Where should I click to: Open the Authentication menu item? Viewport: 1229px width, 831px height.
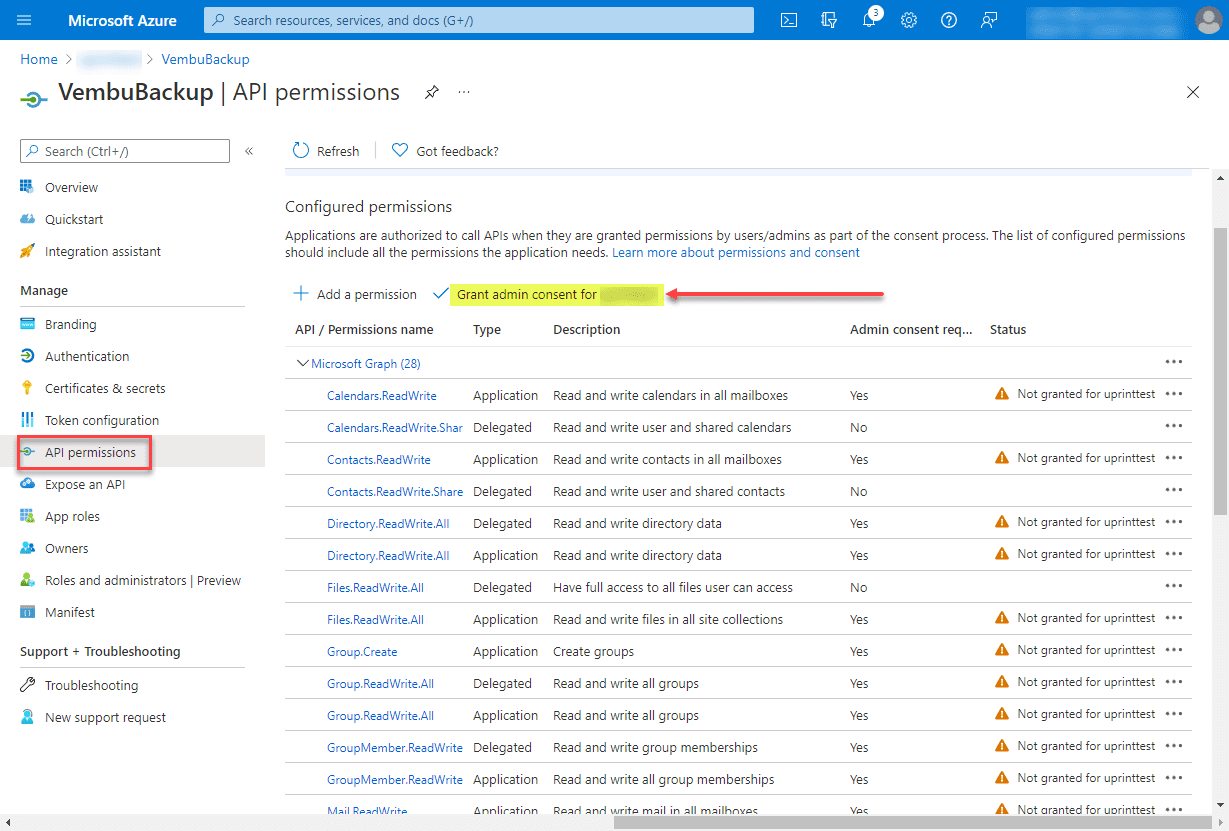(x=86, y=356)
